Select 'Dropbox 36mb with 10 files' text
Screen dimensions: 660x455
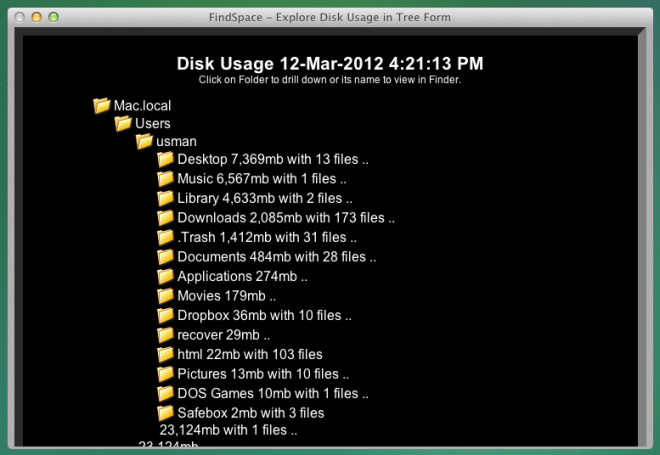click(264, 315)
